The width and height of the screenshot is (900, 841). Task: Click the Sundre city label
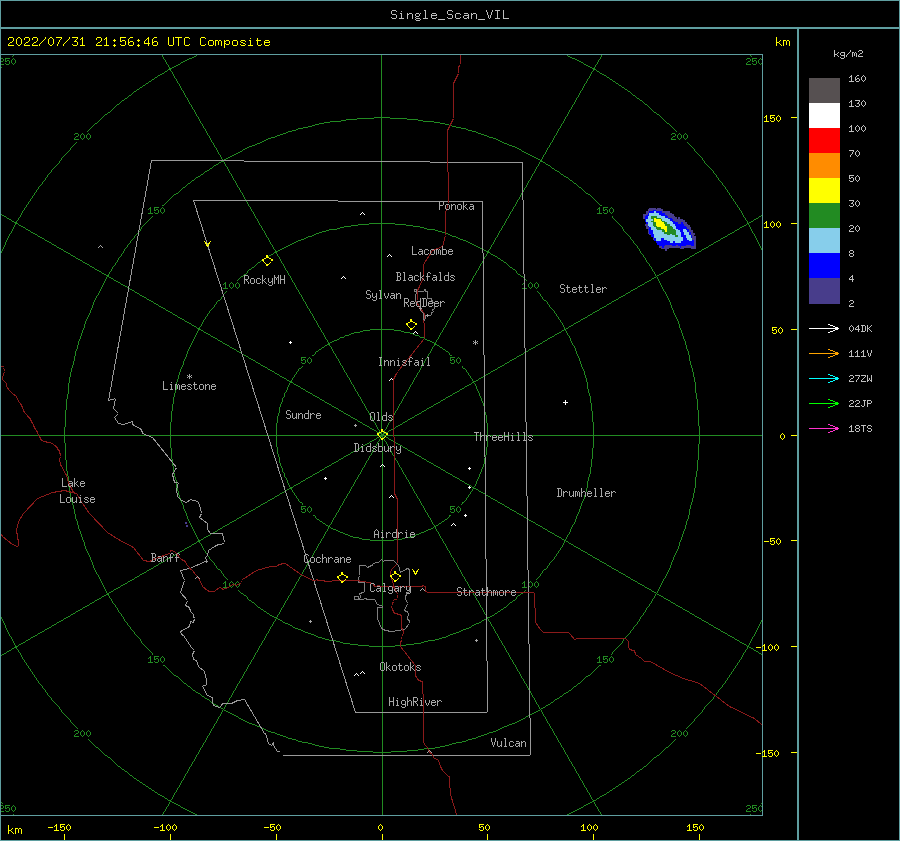pos(303,415)
